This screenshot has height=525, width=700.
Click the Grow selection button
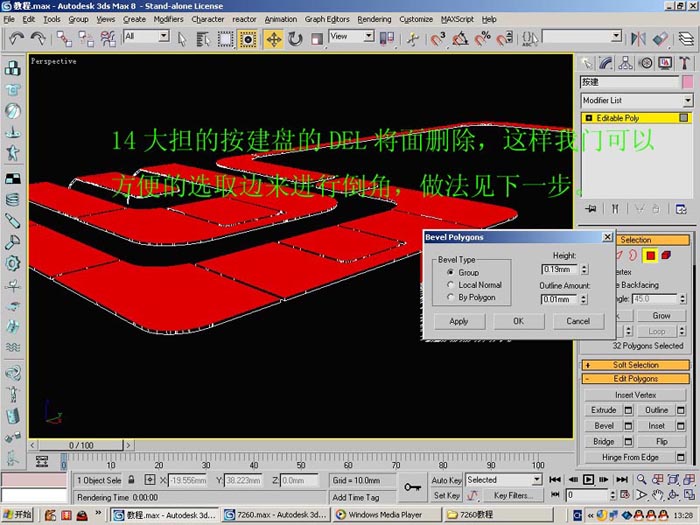(x=661, y=316)
